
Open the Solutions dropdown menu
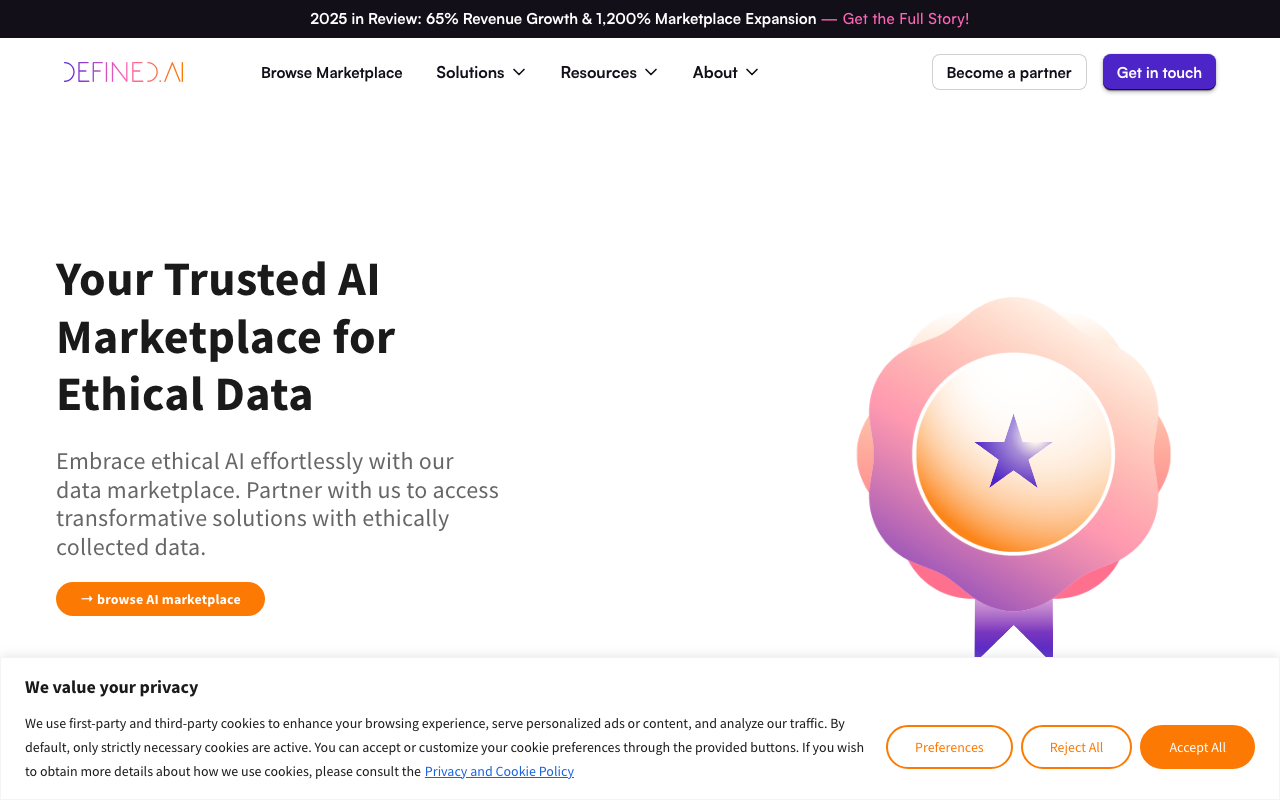[x=481, y=72]
